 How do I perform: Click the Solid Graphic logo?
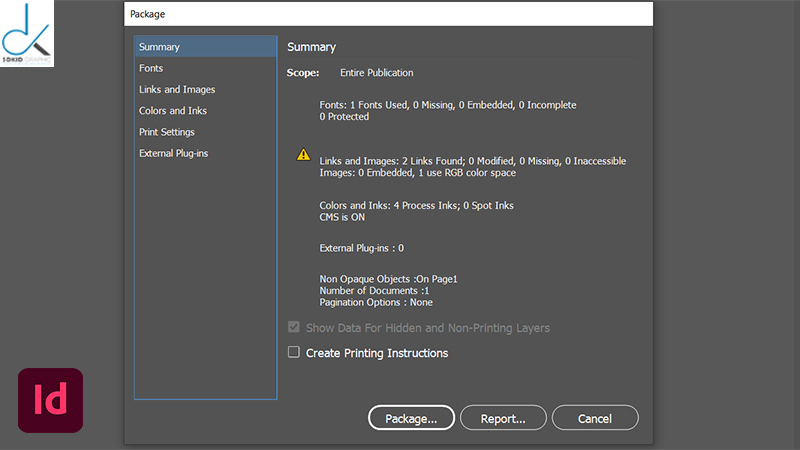coord(27,34)
